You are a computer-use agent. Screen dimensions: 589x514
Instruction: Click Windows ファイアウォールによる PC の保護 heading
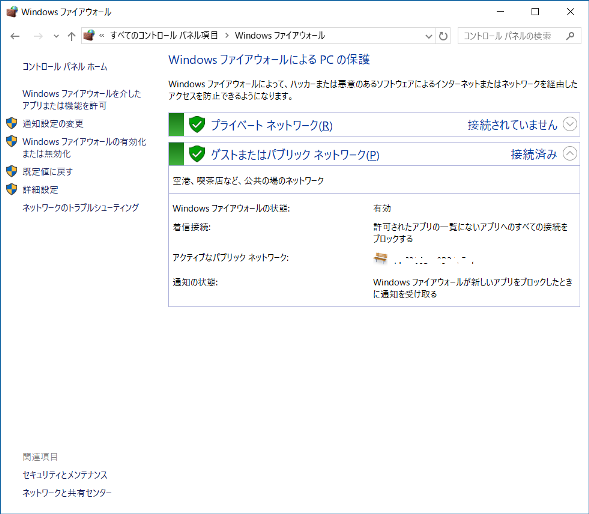[x=269, y=60]
